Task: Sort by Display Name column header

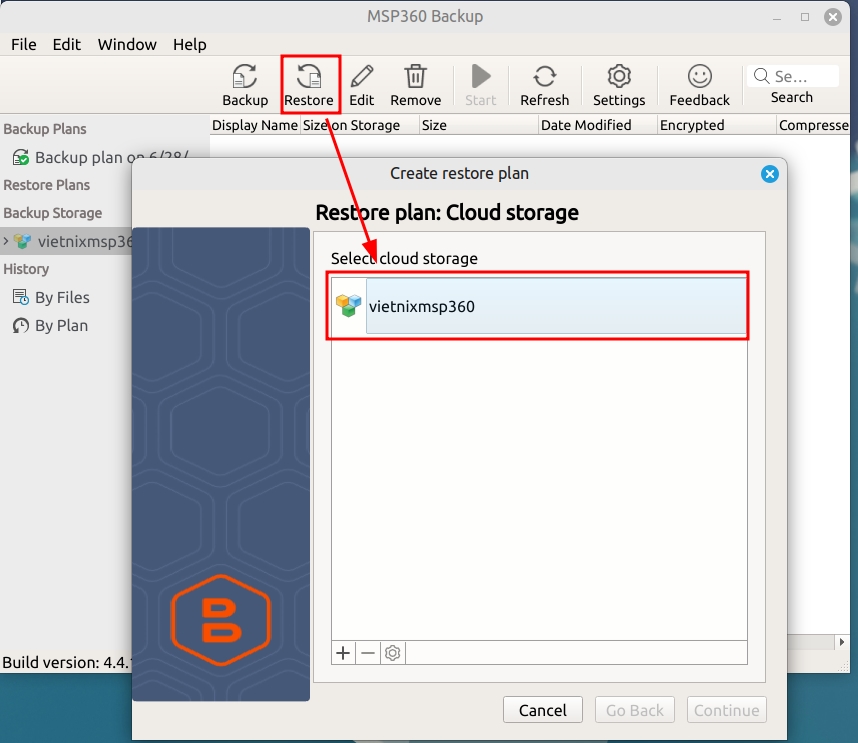Action: coord(254,125)
